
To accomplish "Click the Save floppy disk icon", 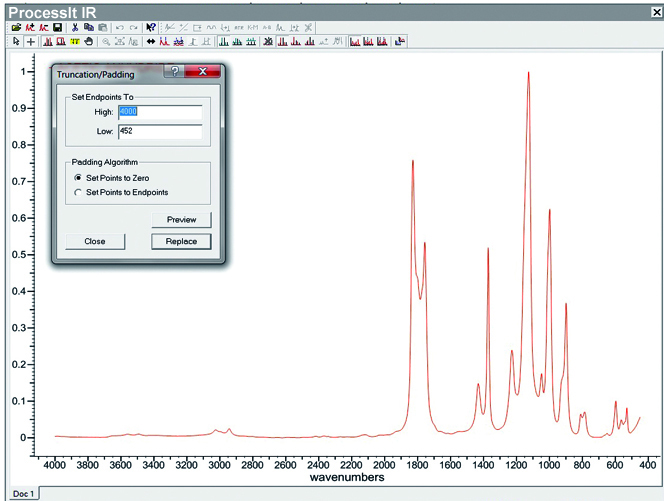I will click(x=57, y=27).
